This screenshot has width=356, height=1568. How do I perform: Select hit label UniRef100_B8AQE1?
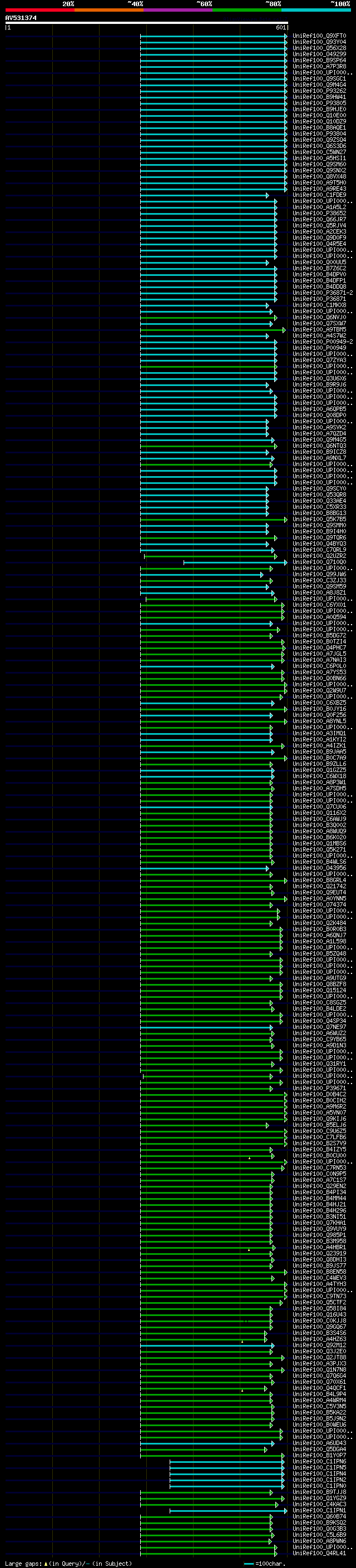(x=319, y=127)
